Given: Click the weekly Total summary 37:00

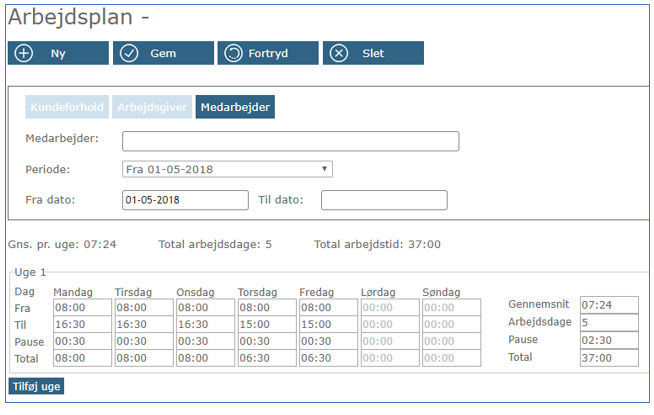Looking at the screenshot, I should click(x=609, y=358).
